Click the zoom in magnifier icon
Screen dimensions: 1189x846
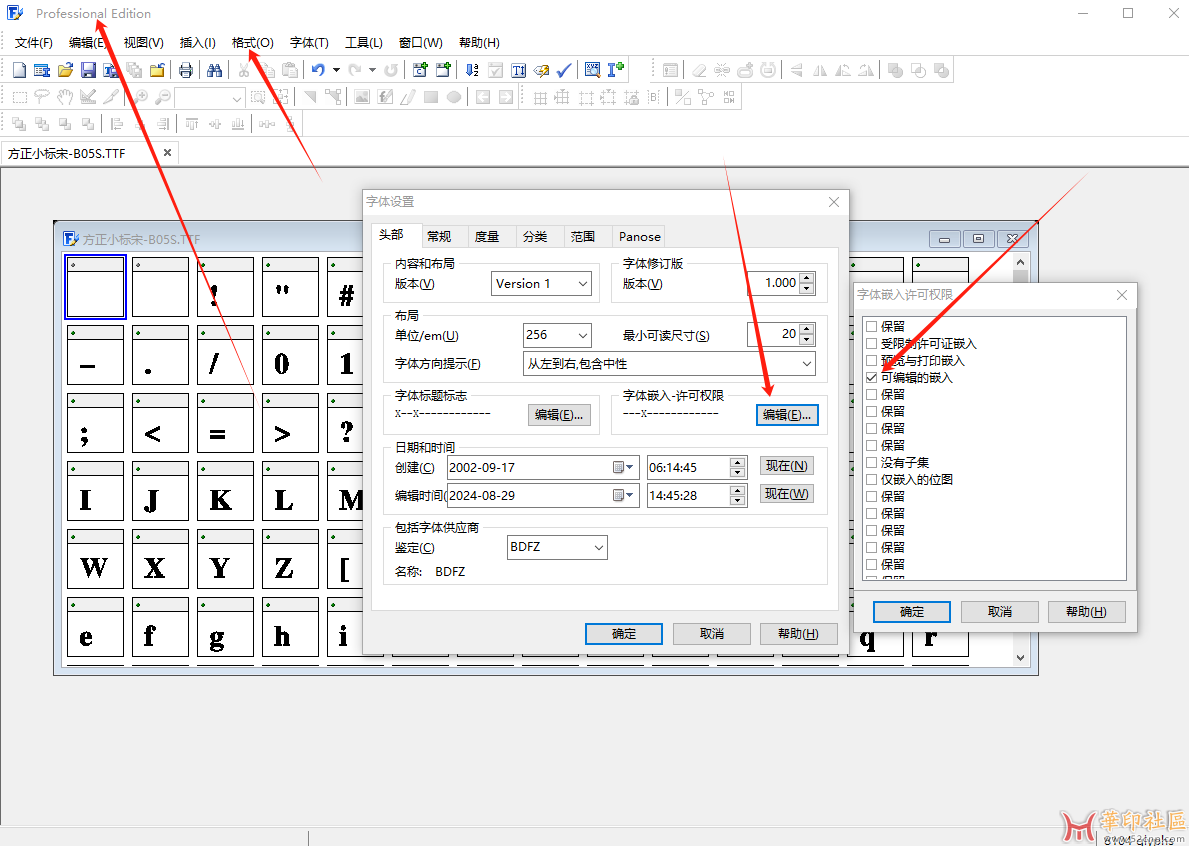click(x=140, y=97)
